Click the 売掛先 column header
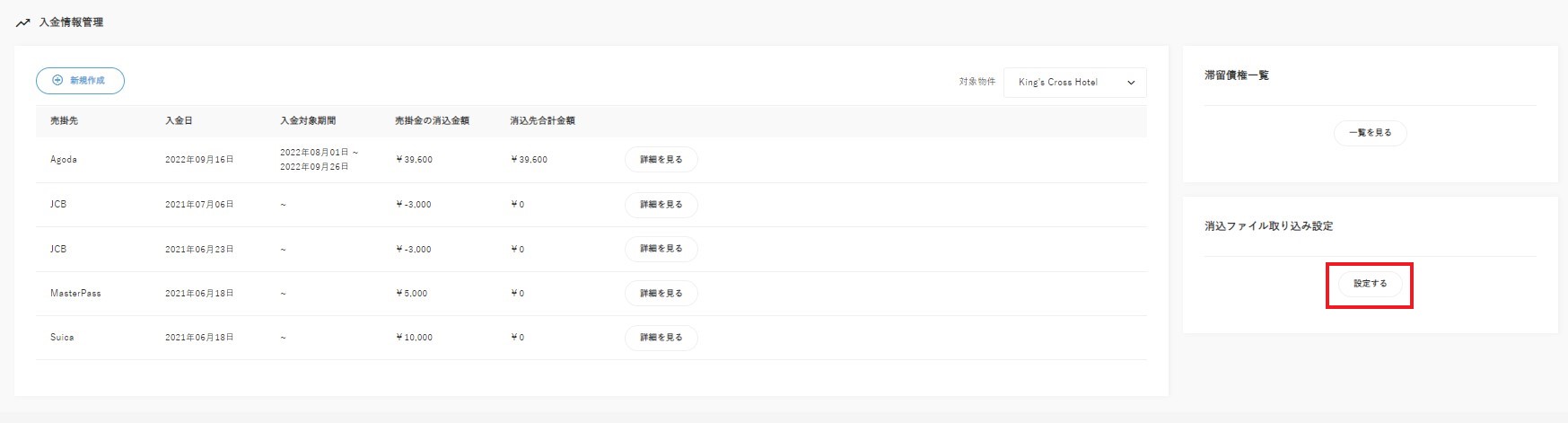The width and height of the screenshot is (1568, 423). (x=64, y=120)
